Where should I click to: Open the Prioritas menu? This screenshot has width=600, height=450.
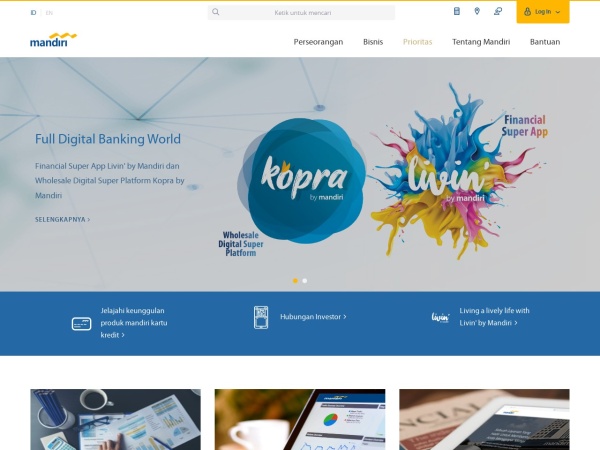(417, 42)
